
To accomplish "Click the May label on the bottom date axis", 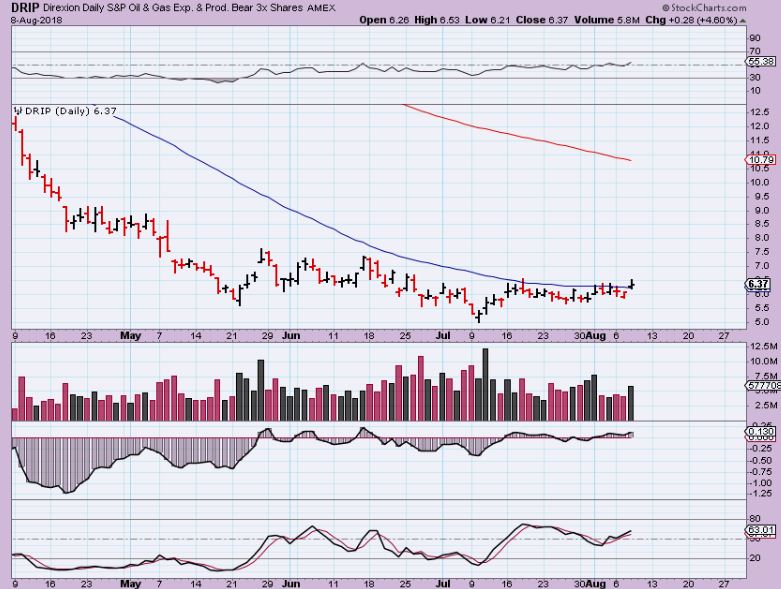I will [130, 584].
